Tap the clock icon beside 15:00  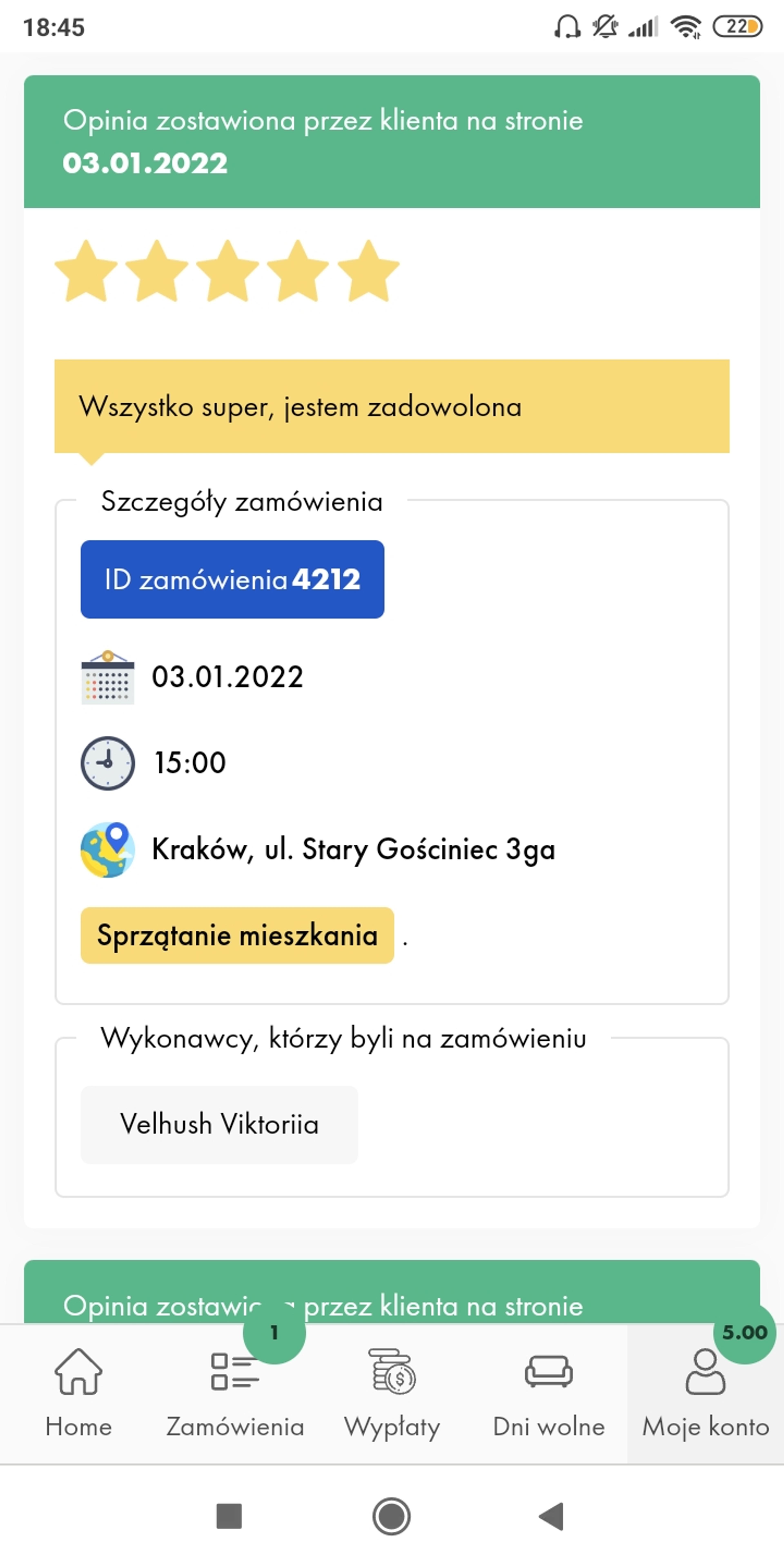(x=108, y=763)
